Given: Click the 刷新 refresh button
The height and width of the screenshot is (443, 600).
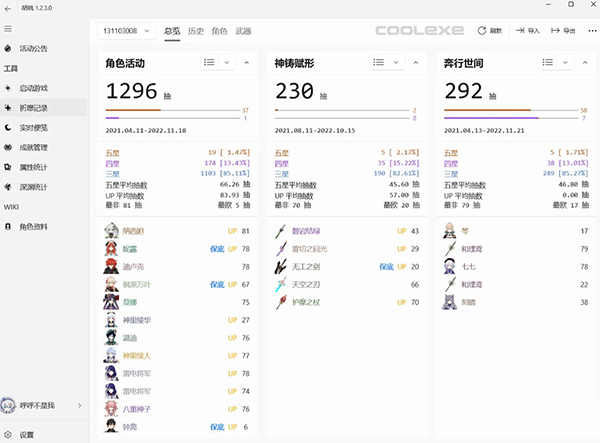Looking at the screenshot, I should pyautogui.click(x=490, y=31).
